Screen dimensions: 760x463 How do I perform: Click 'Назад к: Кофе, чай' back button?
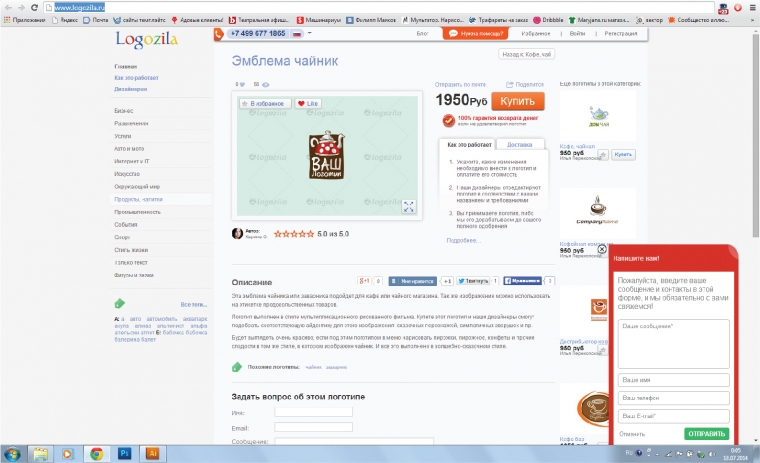(526, 55)
